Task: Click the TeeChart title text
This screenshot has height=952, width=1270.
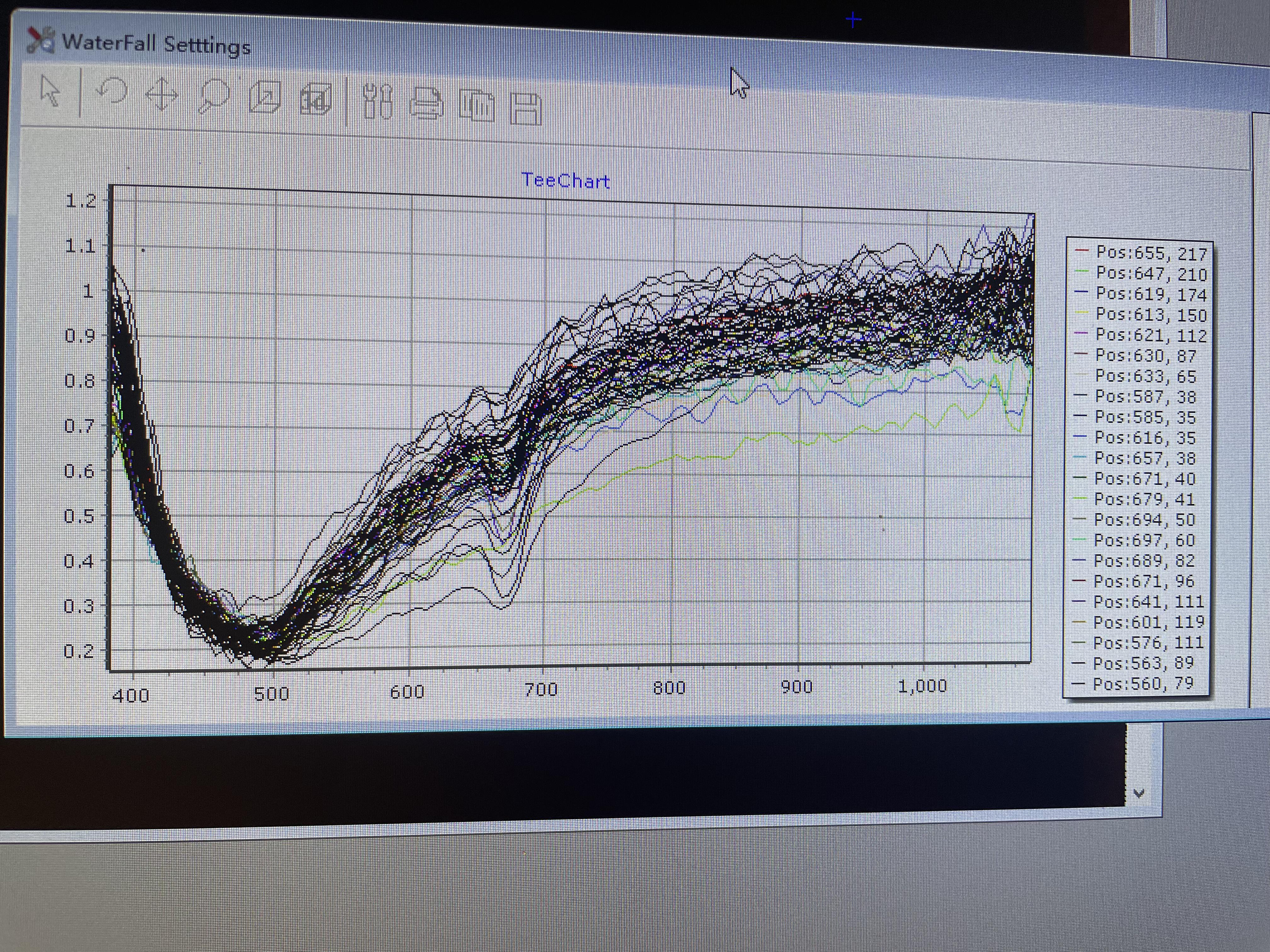Action: pos(565,180)
